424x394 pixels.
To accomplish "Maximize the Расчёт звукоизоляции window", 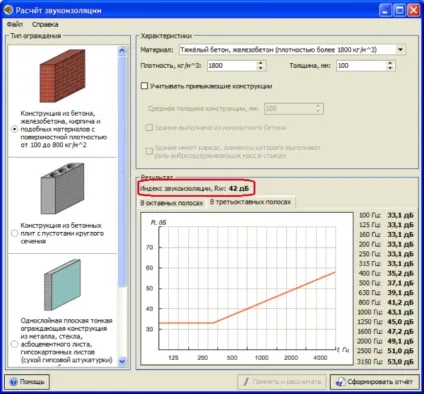I will click(399, 10).
